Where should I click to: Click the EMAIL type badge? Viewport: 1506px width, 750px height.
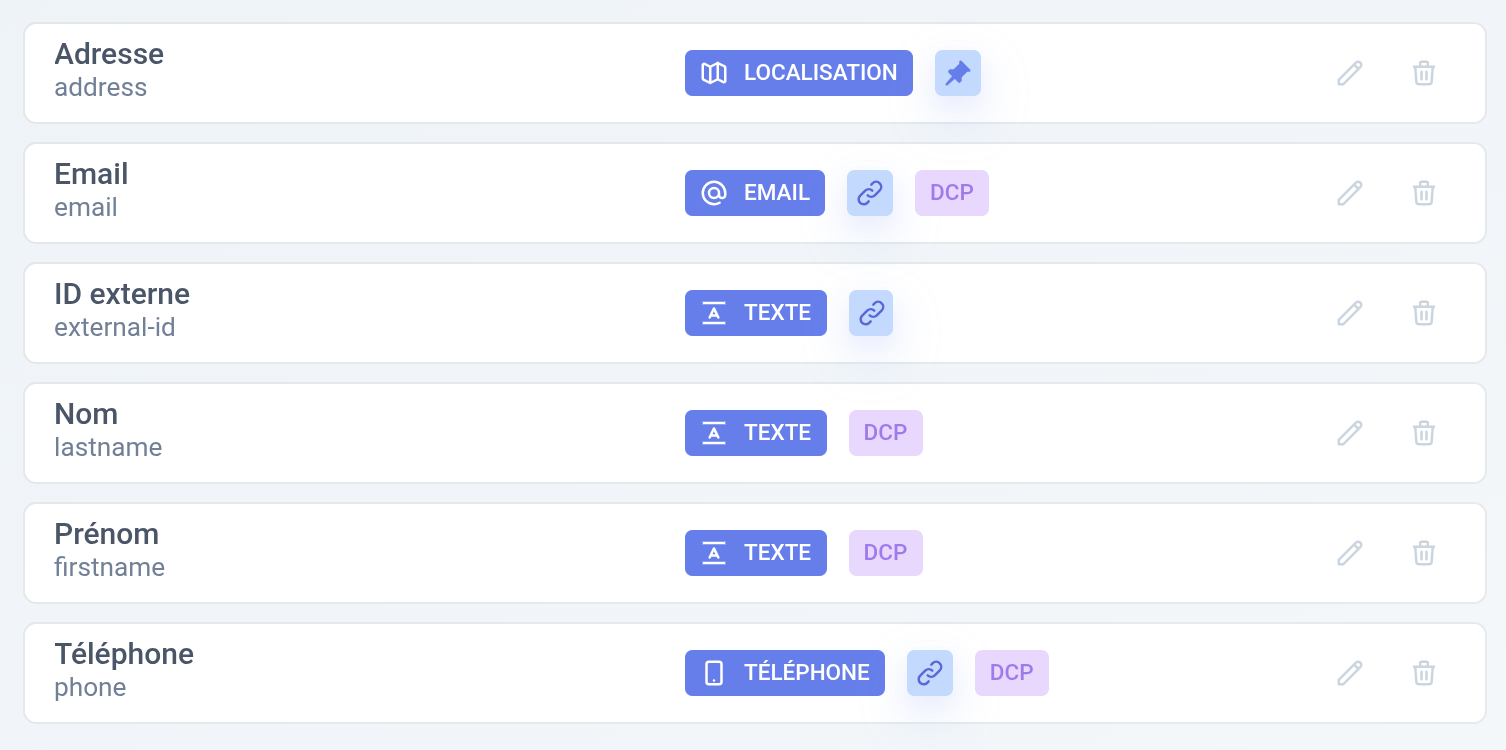755,193
